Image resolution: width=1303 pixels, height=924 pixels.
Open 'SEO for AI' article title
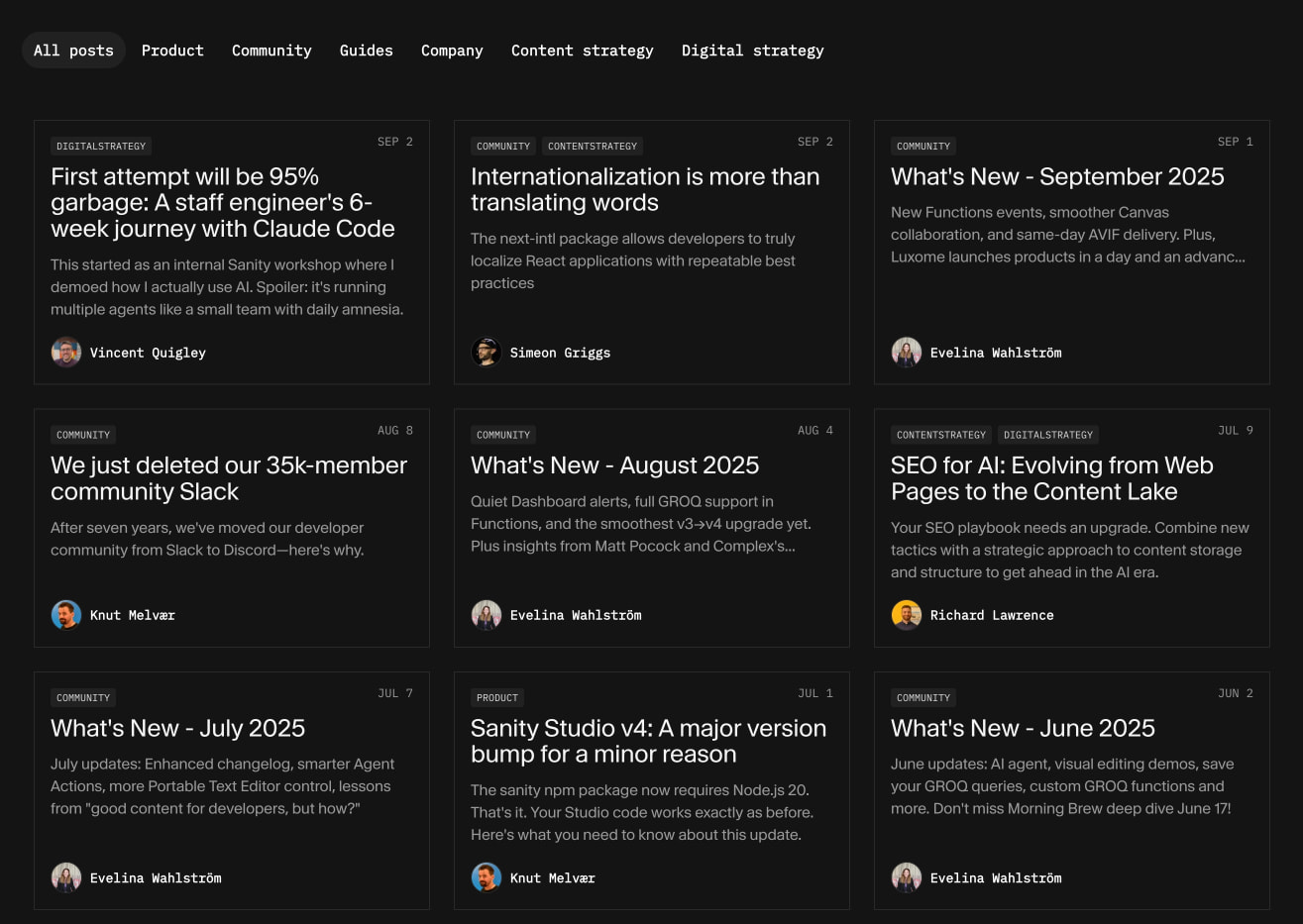point(1051,479)
